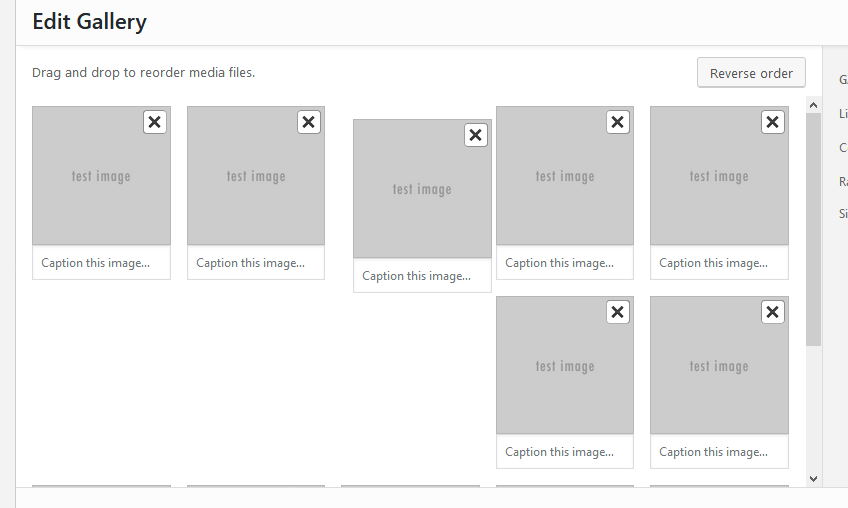Click the X on the dragged offset image
This screenshot has height=508, width=848.
[x=476, y=135]
